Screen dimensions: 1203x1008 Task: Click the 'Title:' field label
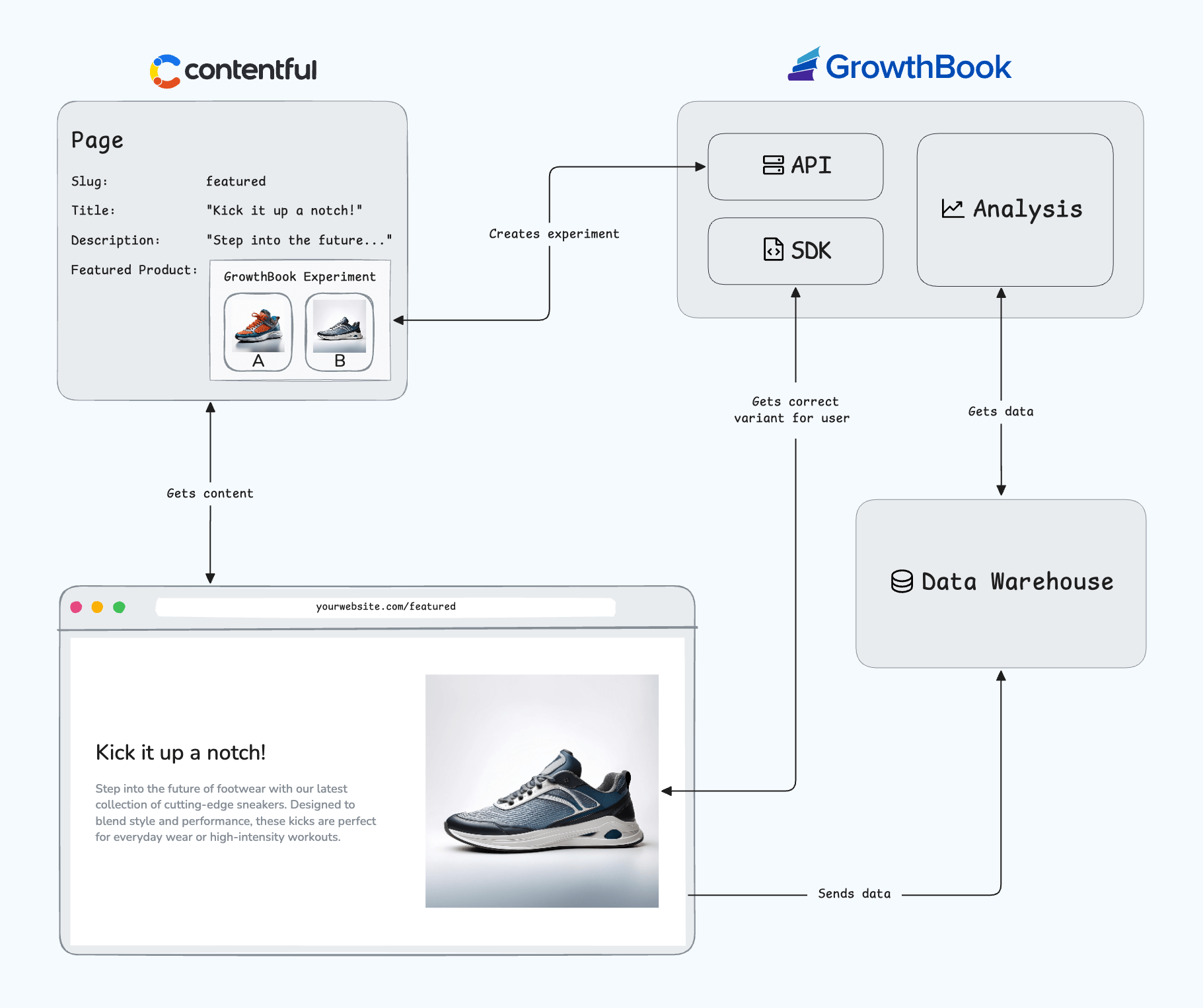(x=93, y=210)
